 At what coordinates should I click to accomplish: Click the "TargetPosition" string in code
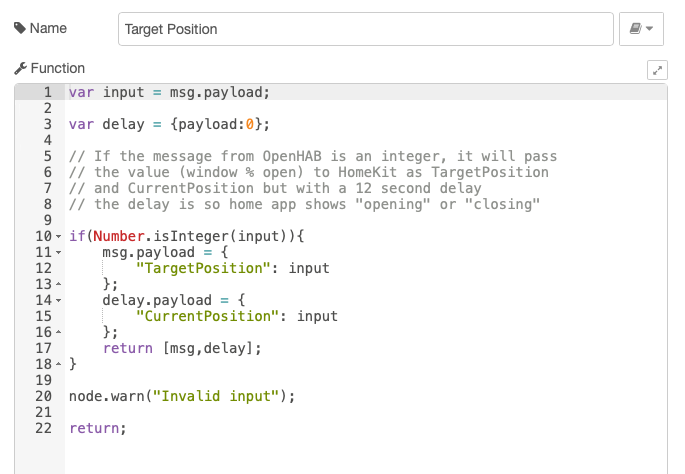[x=203, y=268]
